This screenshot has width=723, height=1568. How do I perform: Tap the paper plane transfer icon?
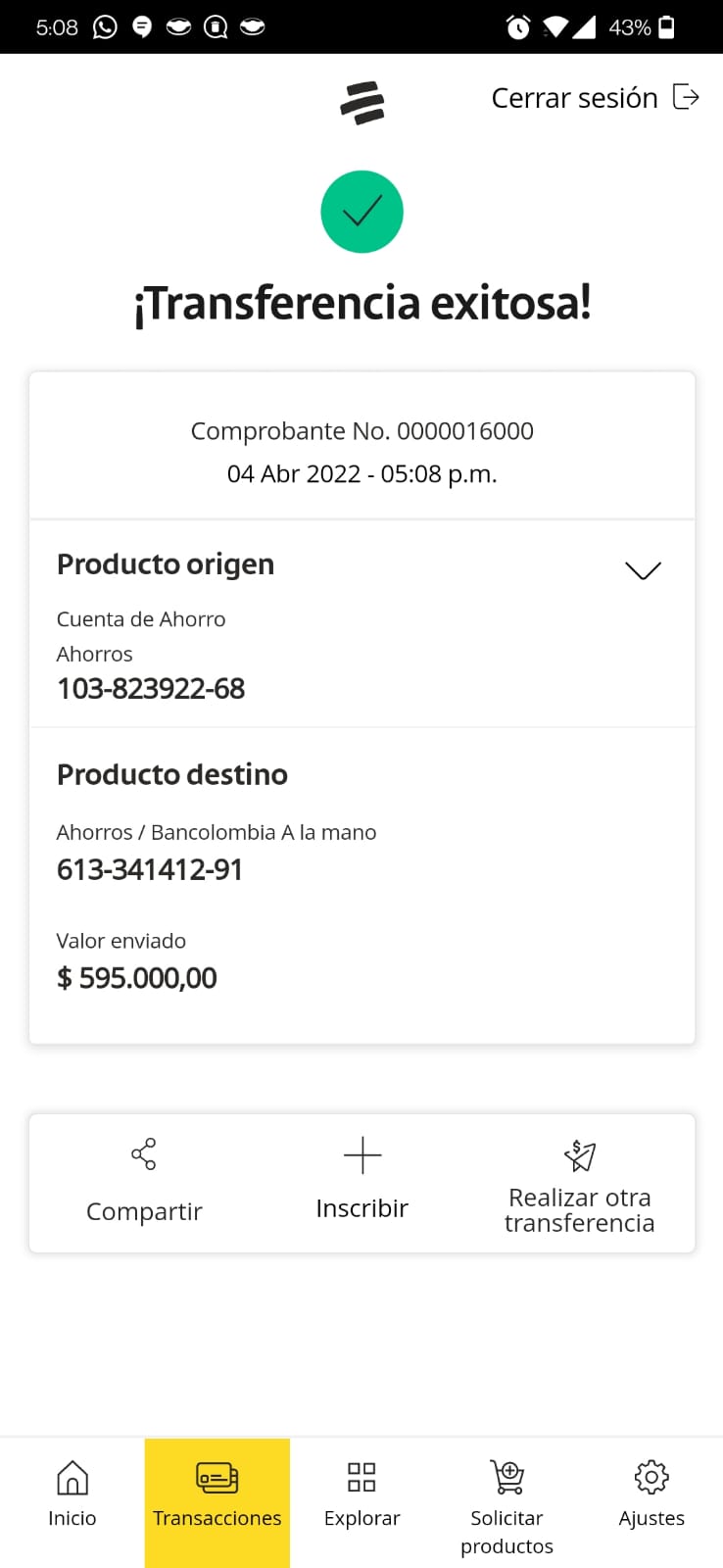[580, 1155]
